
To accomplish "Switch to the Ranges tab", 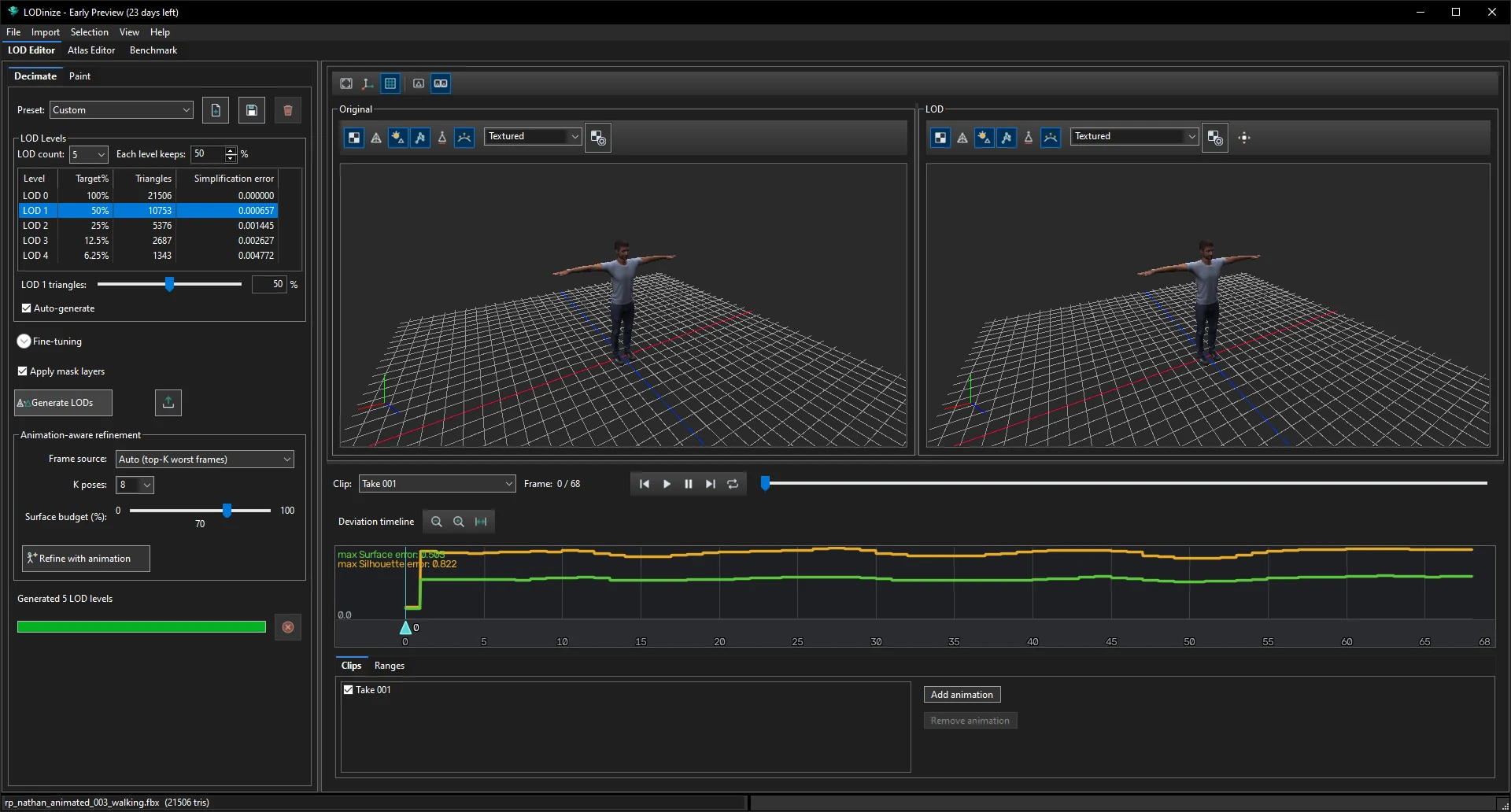I will (390, 666).
